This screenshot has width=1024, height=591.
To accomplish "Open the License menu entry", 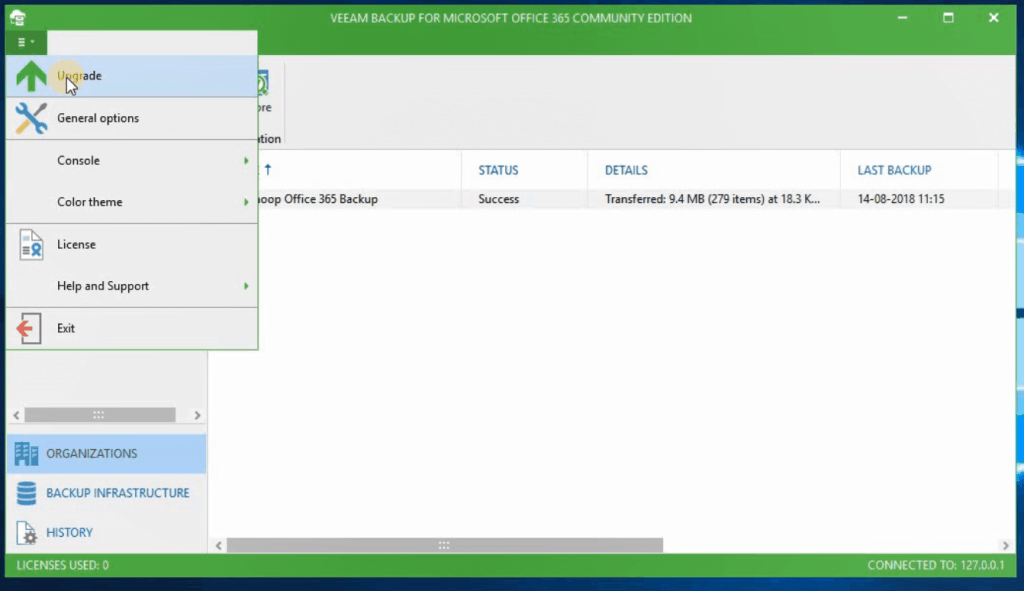I will click(x=132, y=245).
